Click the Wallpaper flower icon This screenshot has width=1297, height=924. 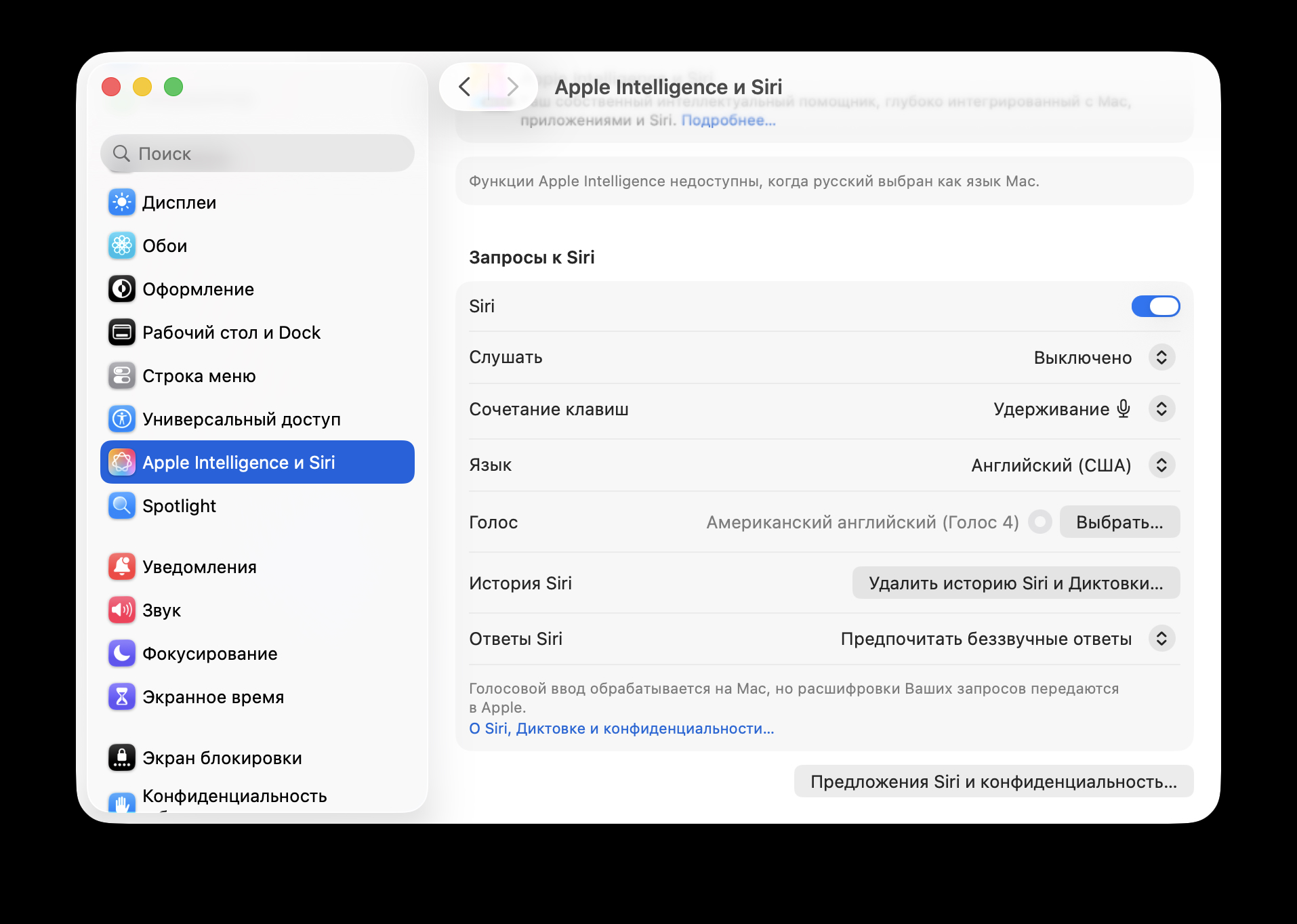tap(122, 246)
